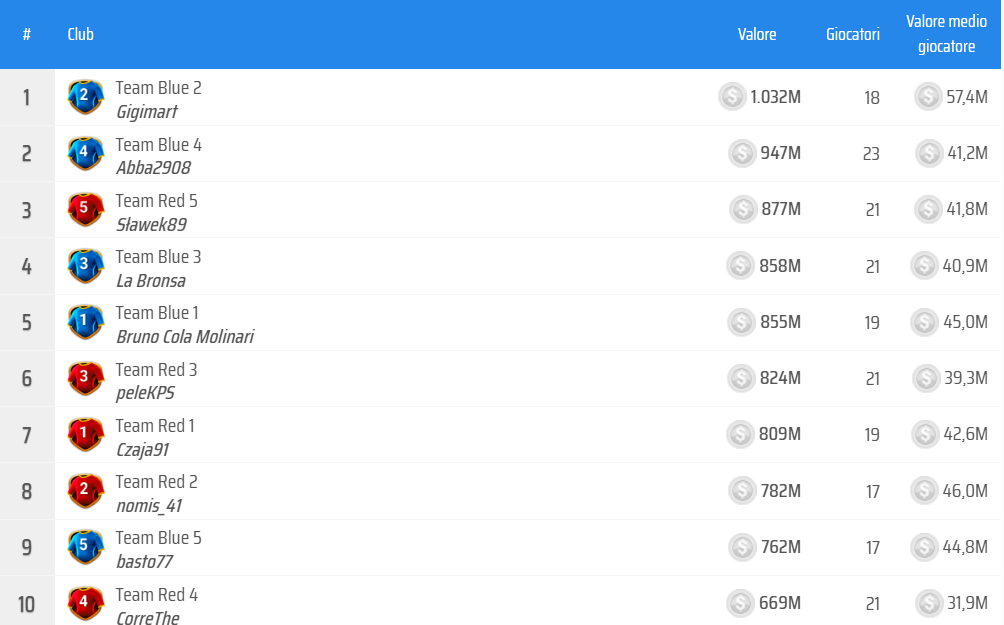Select the Team Blue 2 club crest
This screenshot has height=625, width=1004.
85,97
